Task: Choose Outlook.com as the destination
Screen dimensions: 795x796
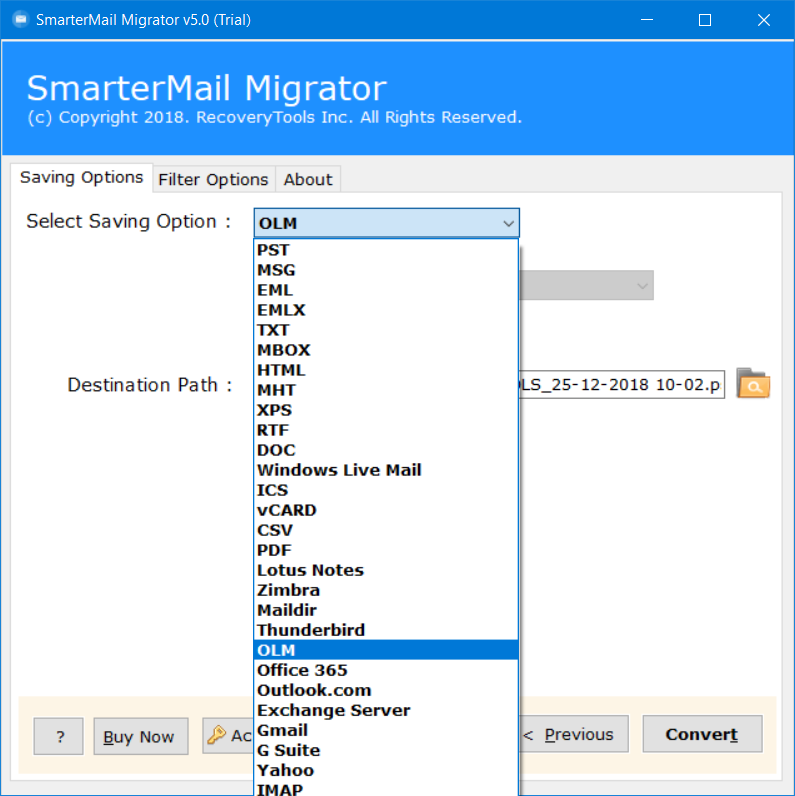Action: tap(386, 690)
